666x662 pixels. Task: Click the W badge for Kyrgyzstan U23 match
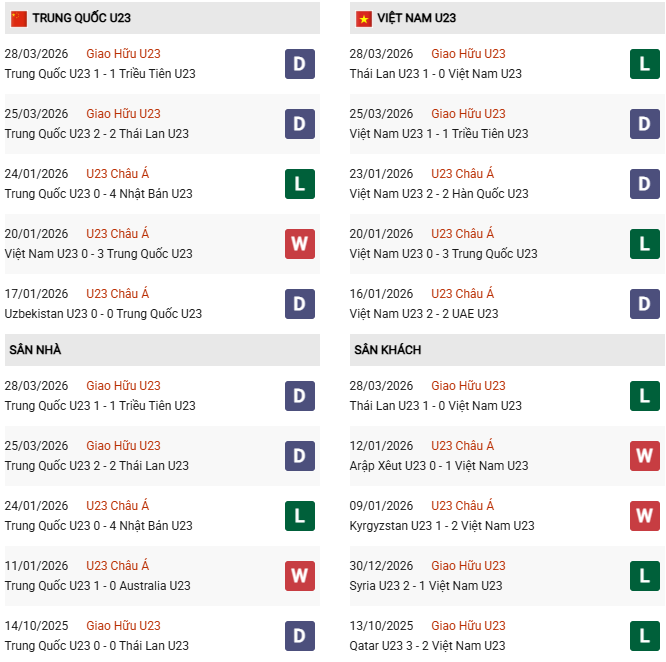pos(645,516)
